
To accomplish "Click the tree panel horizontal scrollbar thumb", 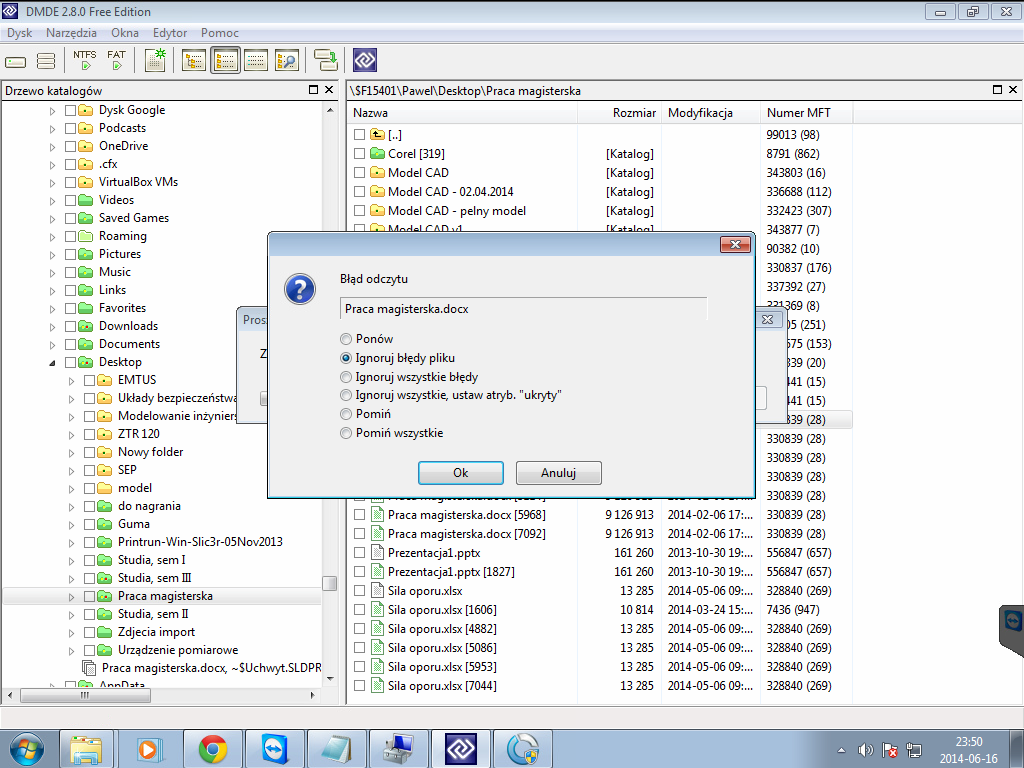I will 85,696.
